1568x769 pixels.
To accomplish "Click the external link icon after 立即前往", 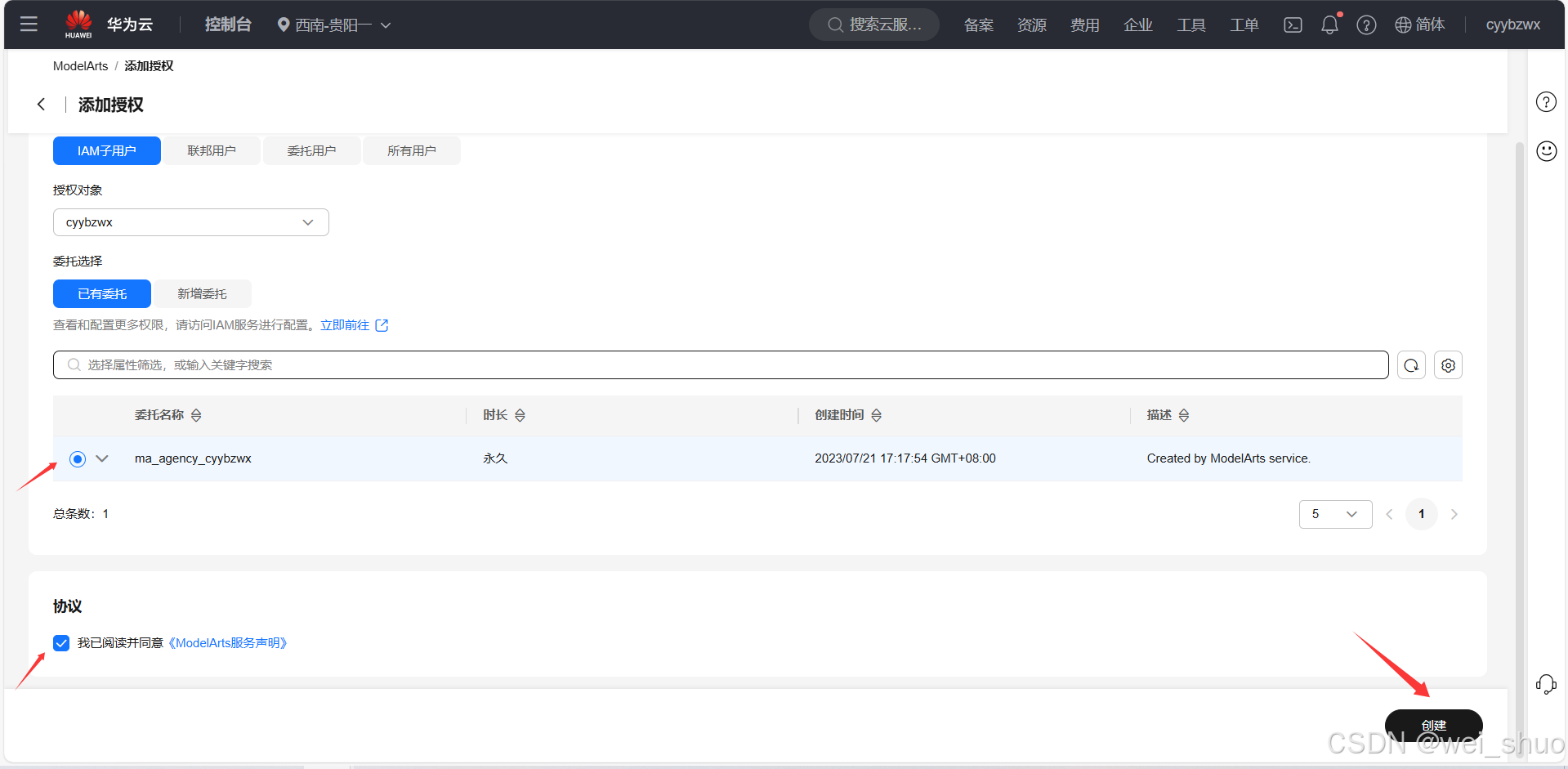I will pos(382,325).
